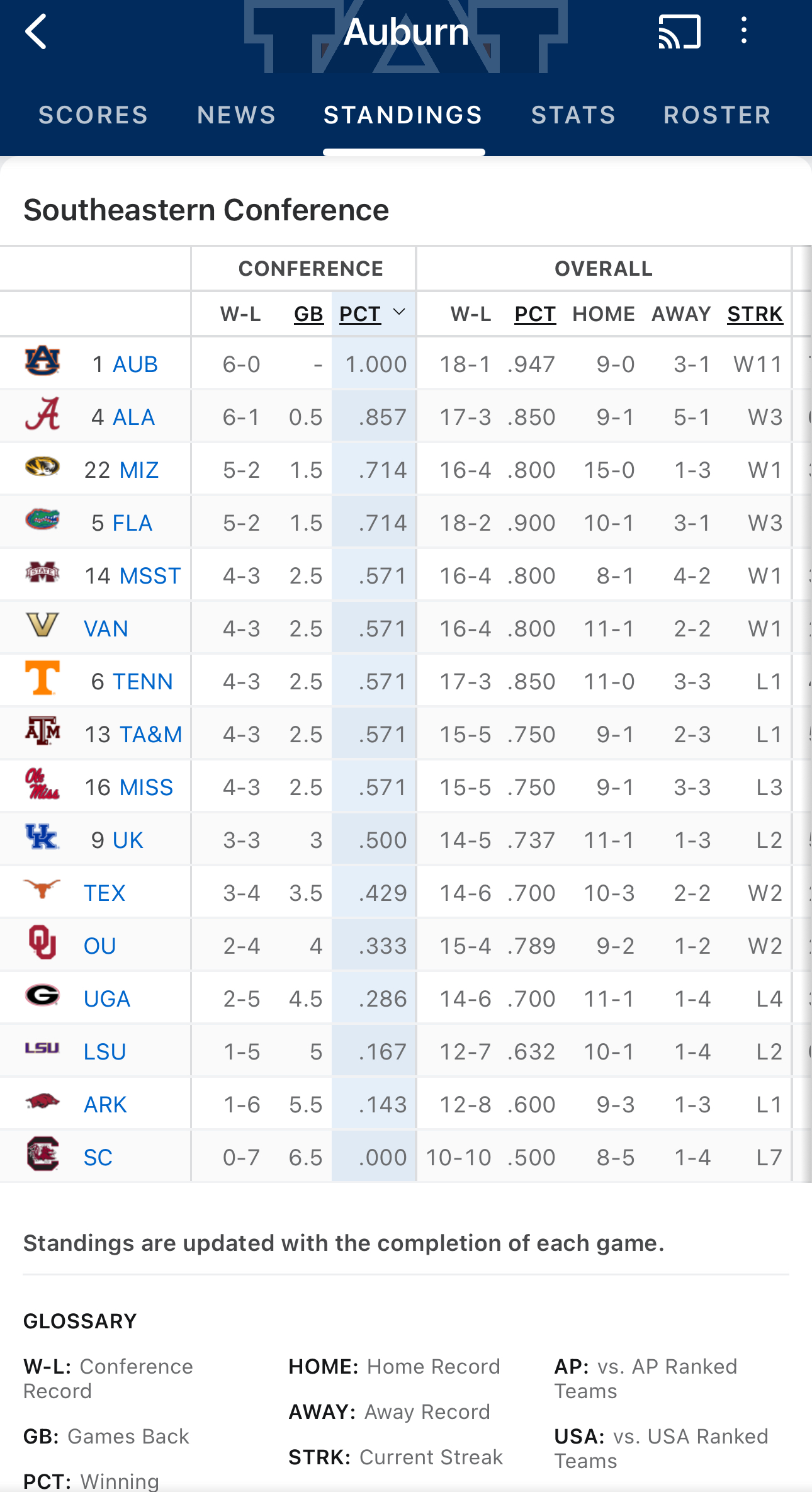The width and height of the screenshot is (812, 1492).
Task: Tap the Texas Longhorns logo
Action: click(x=42, y=889)
